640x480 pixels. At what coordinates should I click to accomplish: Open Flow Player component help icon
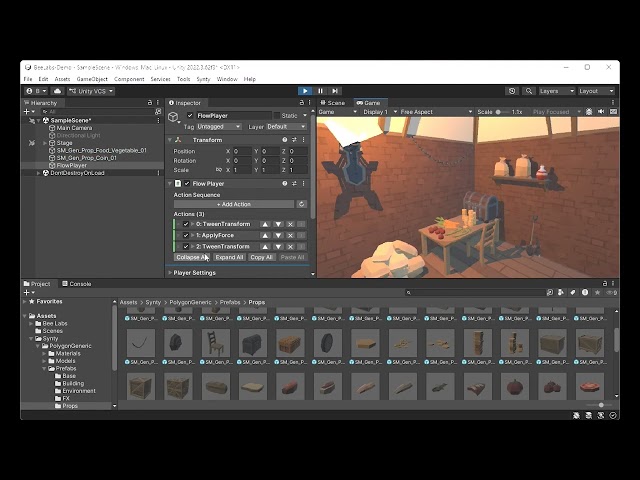point(284,184)
